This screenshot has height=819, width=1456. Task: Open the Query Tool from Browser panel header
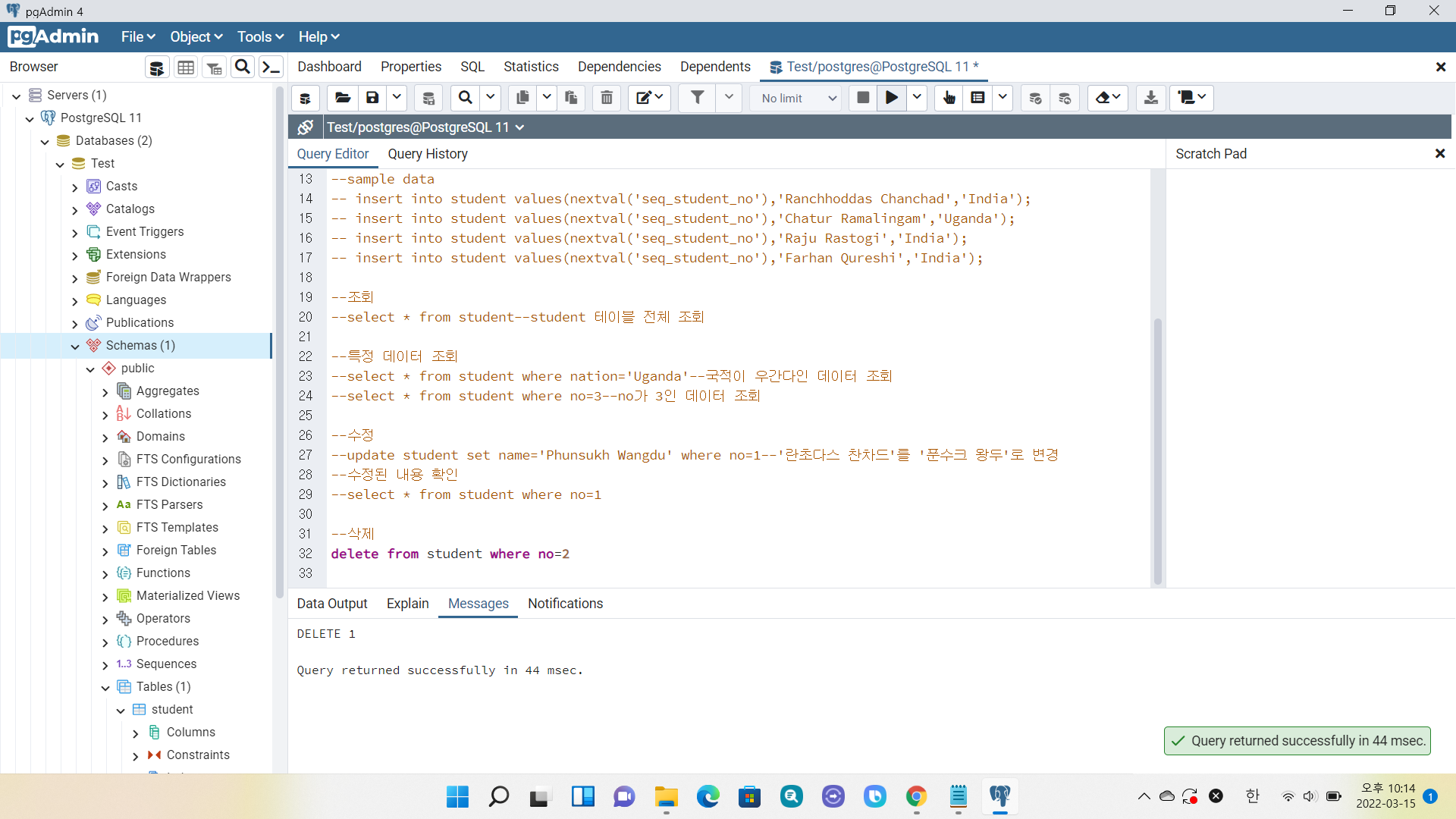tap(157, 67)
